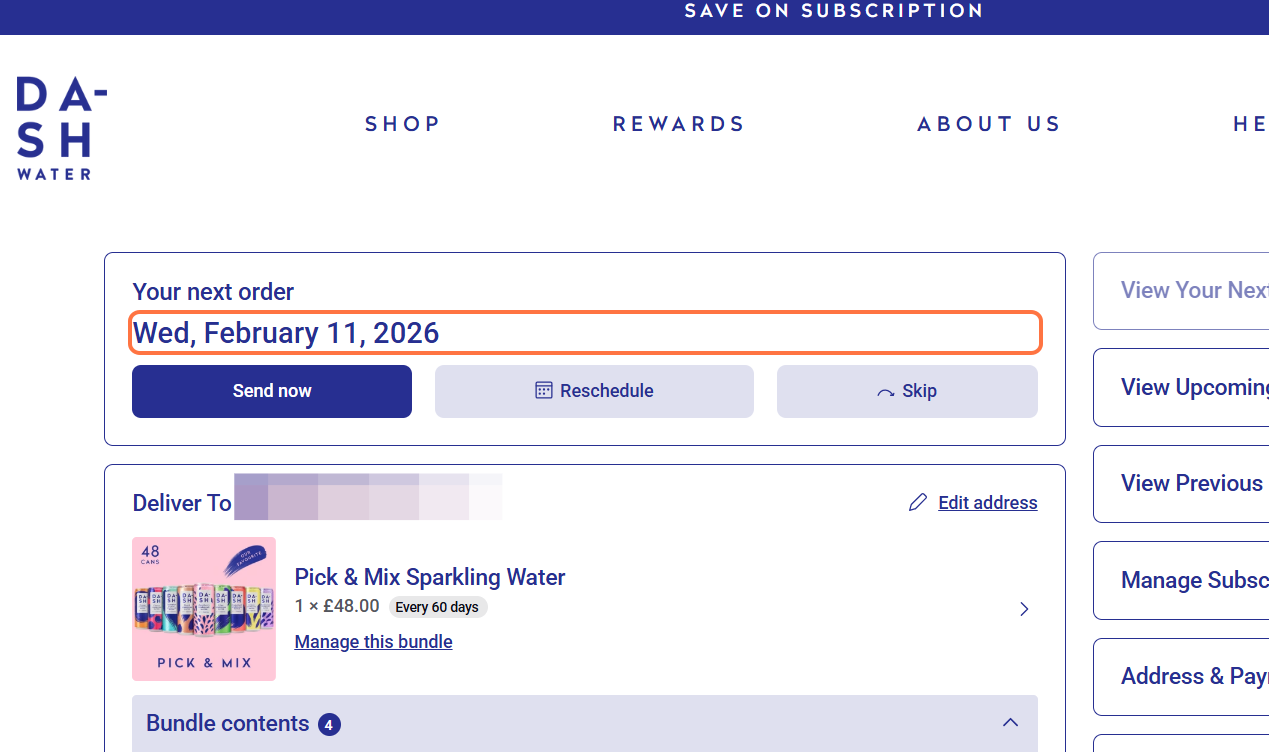Skip the next order
This screenshot has height=752, width=1269.
(x=907, y=391)
